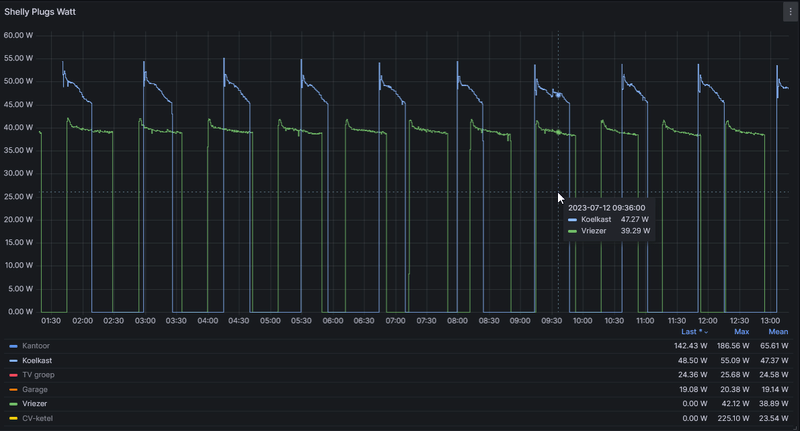
Task: Click the 38.89 W Vriezer mean value
Action: 773,404
